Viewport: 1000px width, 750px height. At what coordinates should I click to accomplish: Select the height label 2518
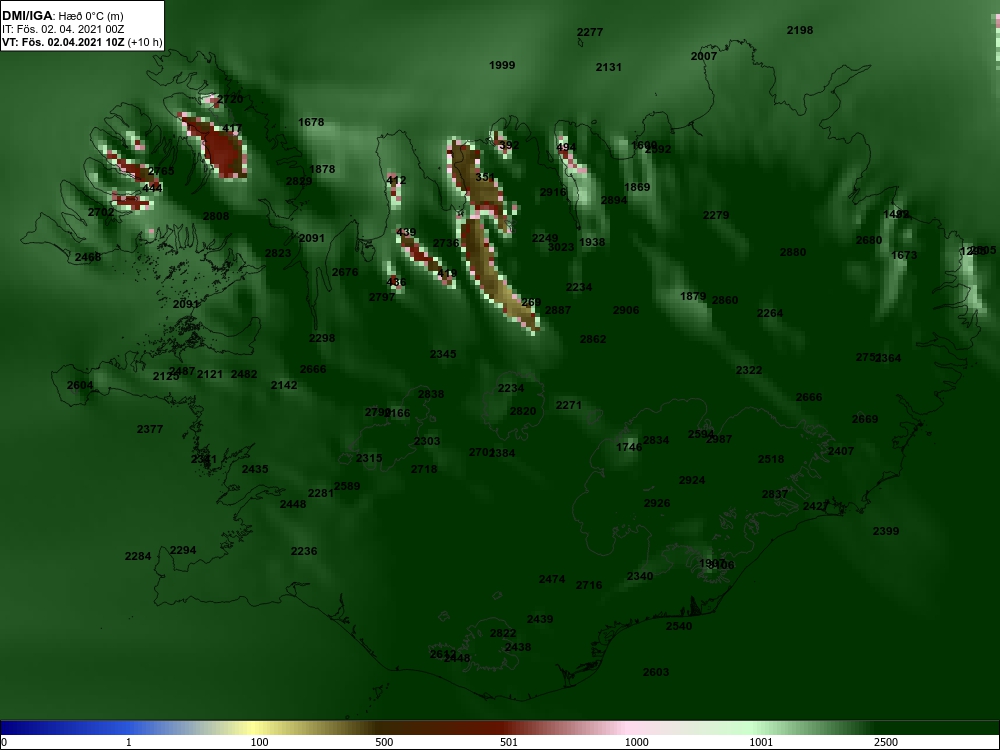click(x=771, y=459)
